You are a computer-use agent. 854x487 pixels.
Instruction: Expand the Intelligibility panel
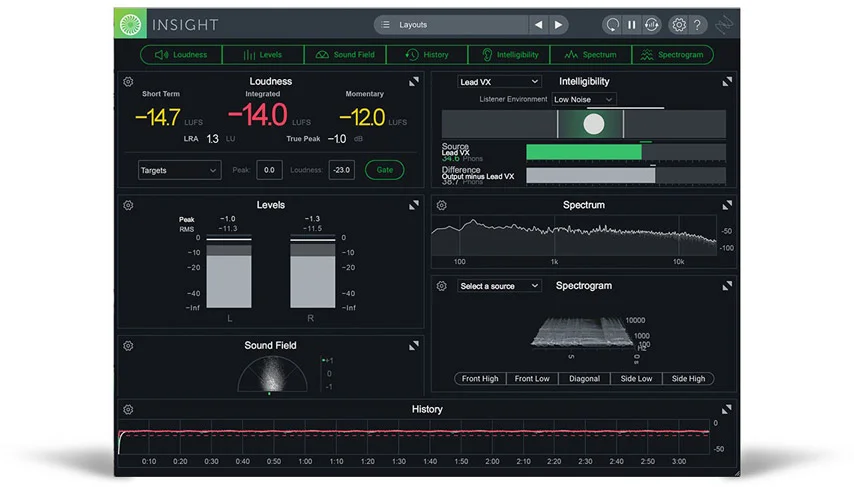tap(727, 82)
